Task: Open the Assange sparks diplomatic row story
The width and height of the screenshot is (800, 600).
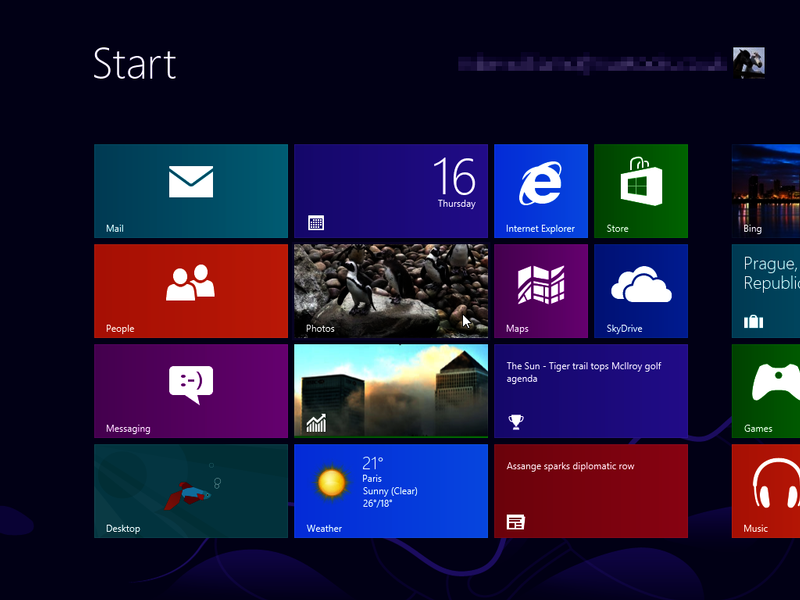Action: pos(590,490)
